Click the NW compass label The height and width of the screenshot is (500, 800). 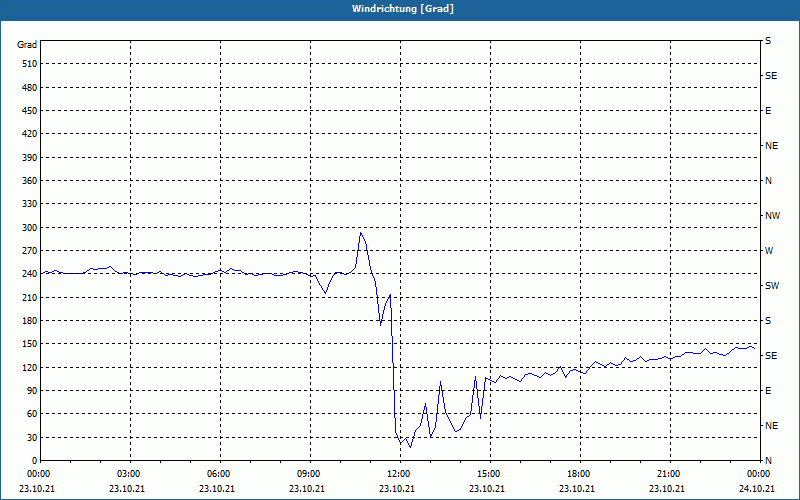click(772, 216)
